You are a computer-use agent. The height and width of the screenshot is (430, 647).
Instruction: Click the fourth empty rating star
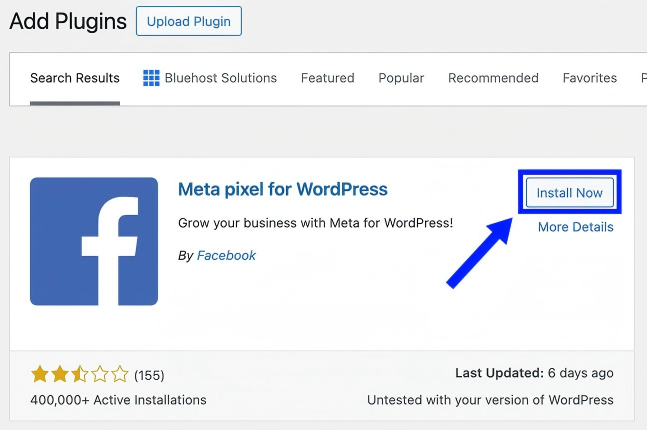[x=100, y=375]
